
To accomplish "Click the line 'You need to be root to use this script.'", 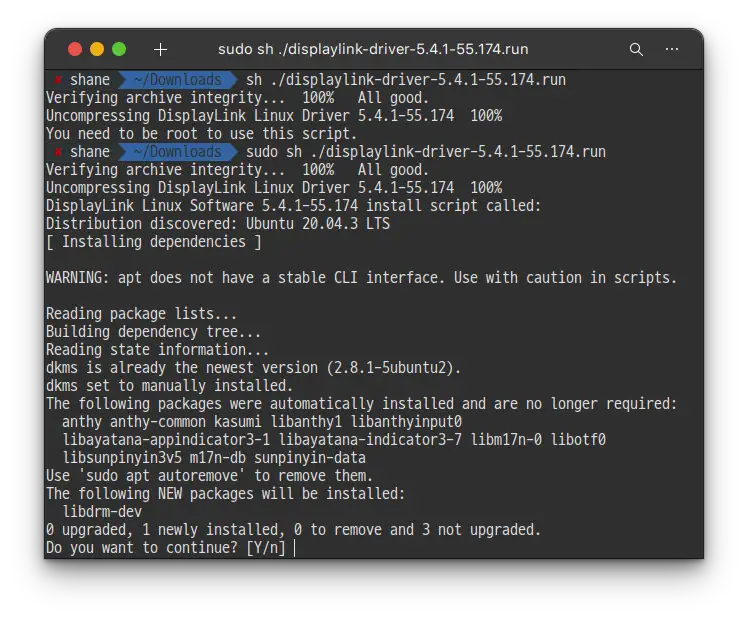I will (201, 134).
